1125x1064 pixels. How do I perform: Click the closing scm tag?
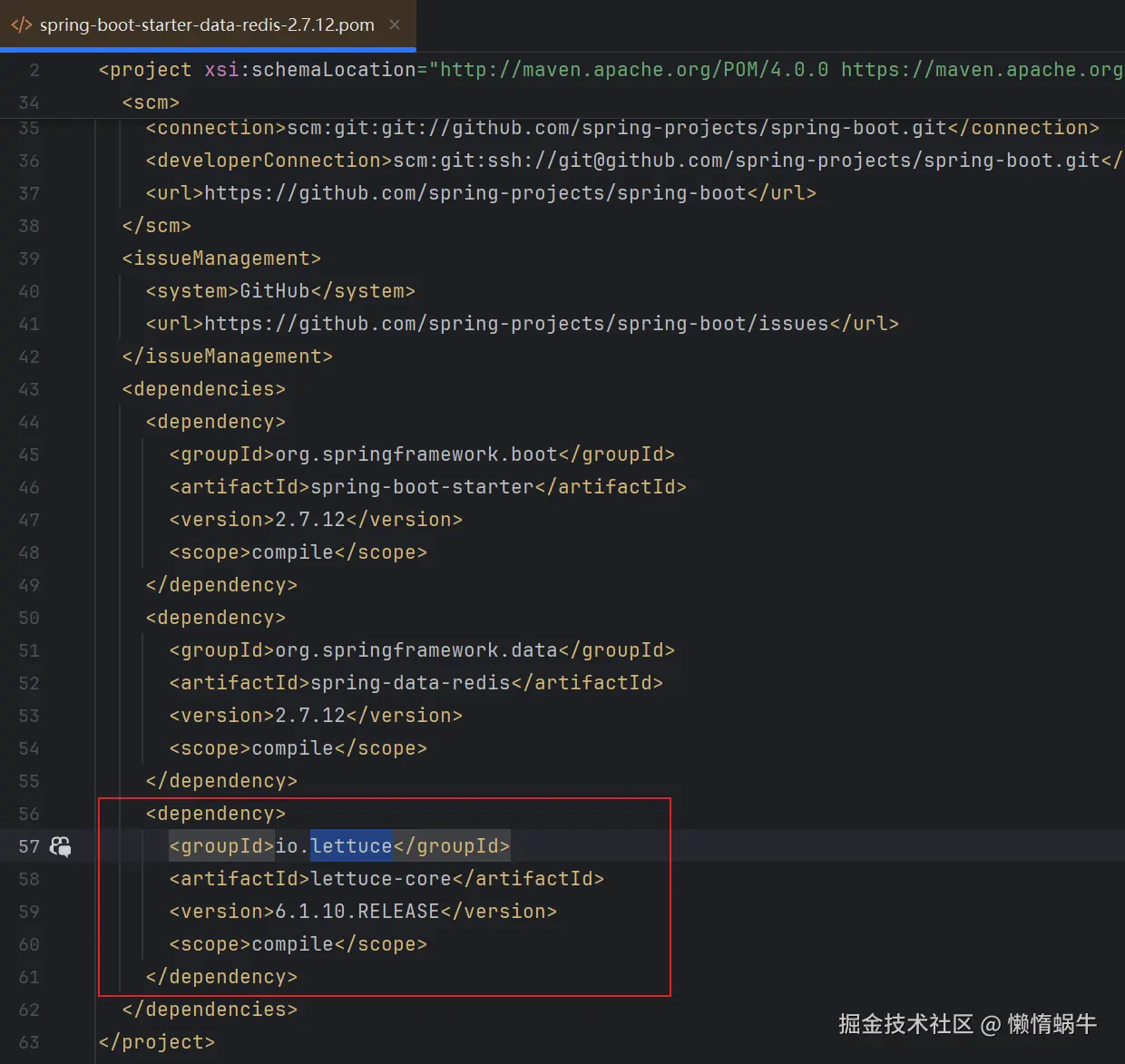157,226
